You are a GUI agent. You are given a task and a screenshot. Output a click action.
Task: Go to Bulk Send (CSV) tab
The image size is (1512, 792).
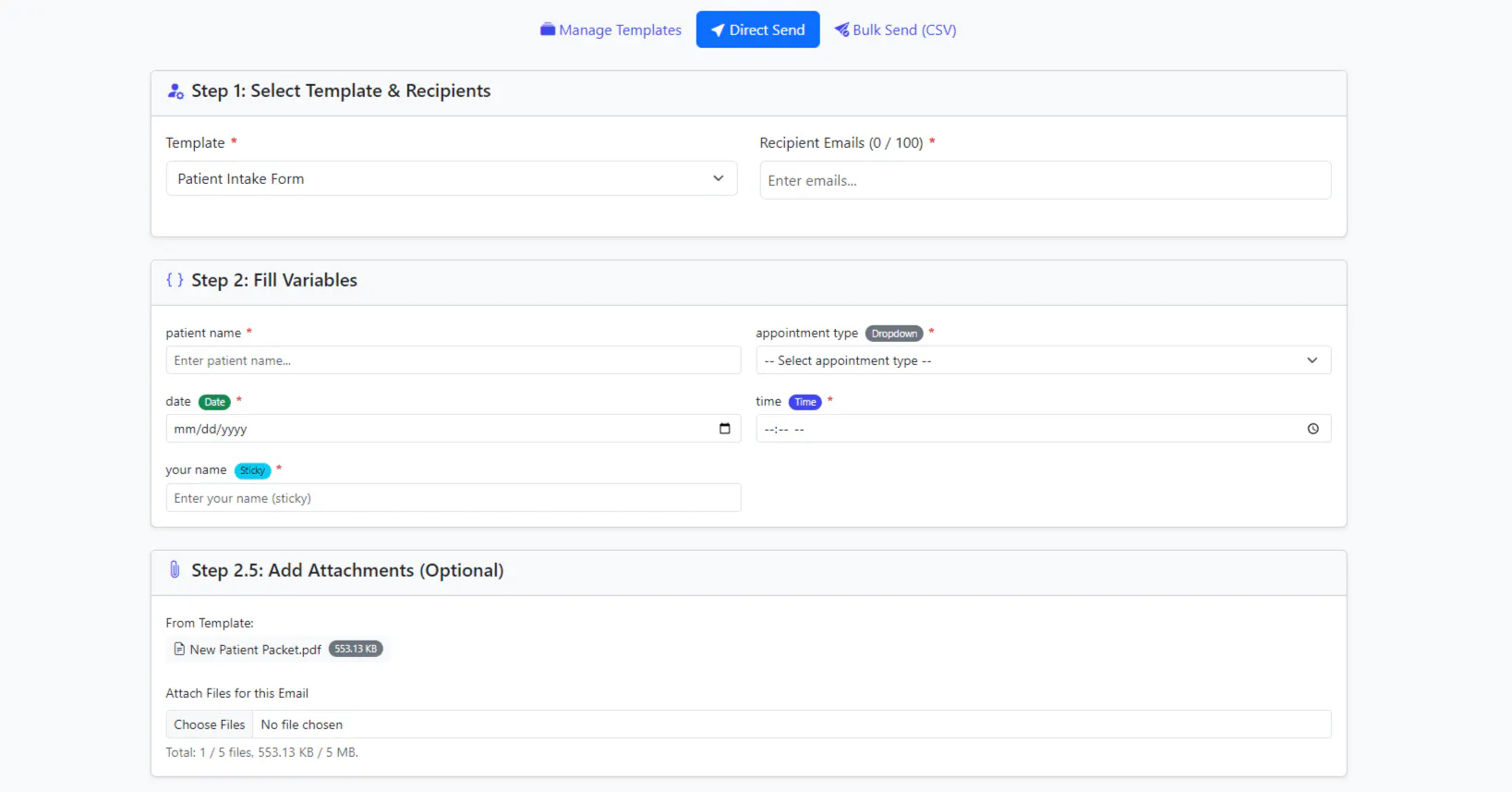pyautogui.click(x=895, y=30)
